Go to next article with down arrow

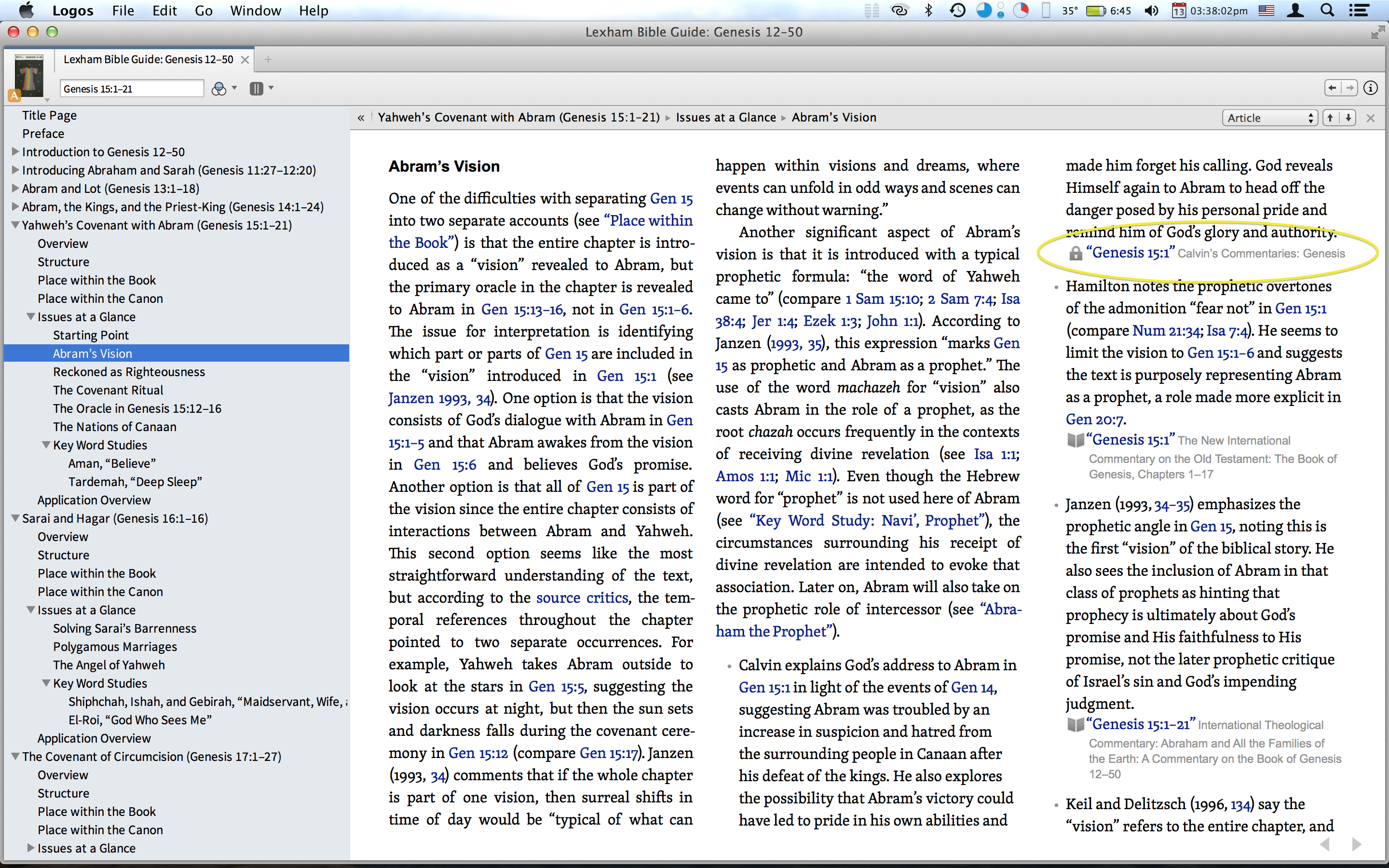[1348, 118]
